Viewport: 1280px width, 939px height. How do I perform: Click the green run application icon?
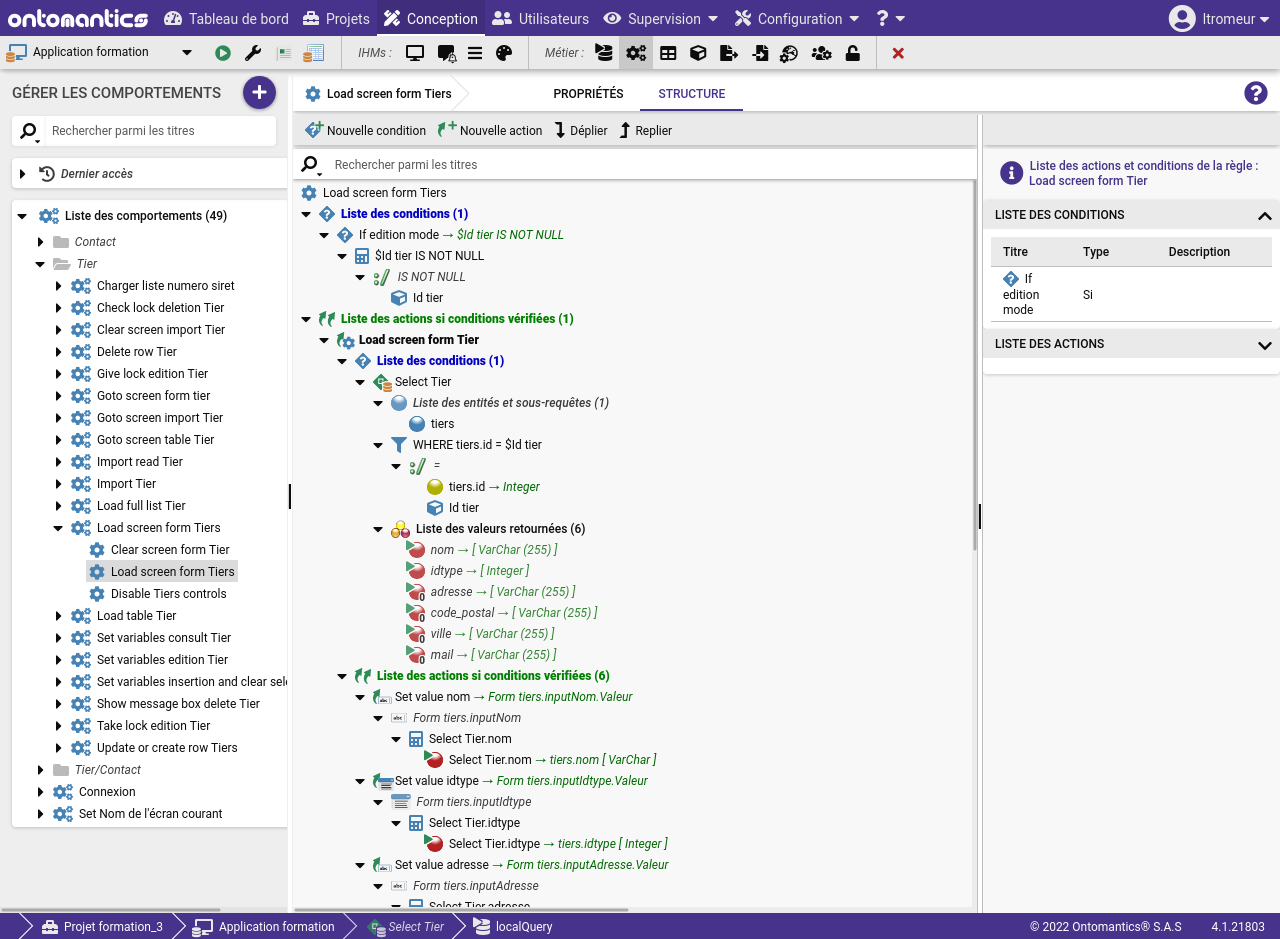coord(223,53)
